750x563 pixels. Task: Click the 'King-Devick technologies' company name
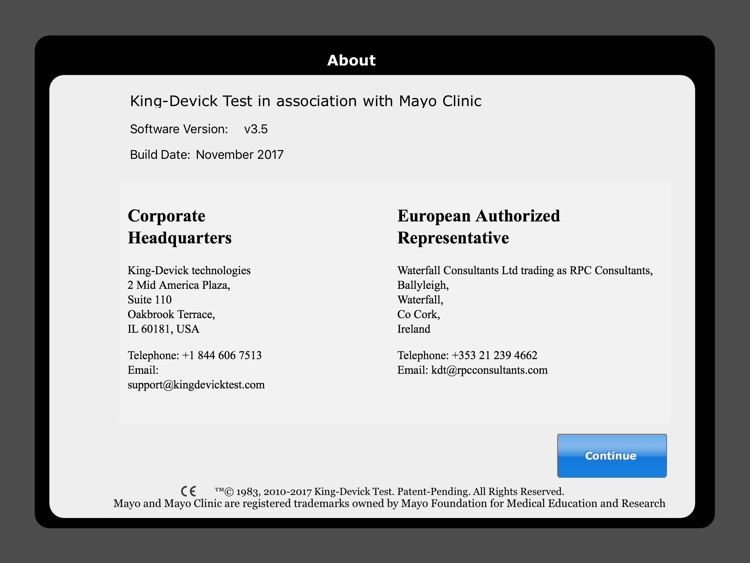click(x=189, y=270)
